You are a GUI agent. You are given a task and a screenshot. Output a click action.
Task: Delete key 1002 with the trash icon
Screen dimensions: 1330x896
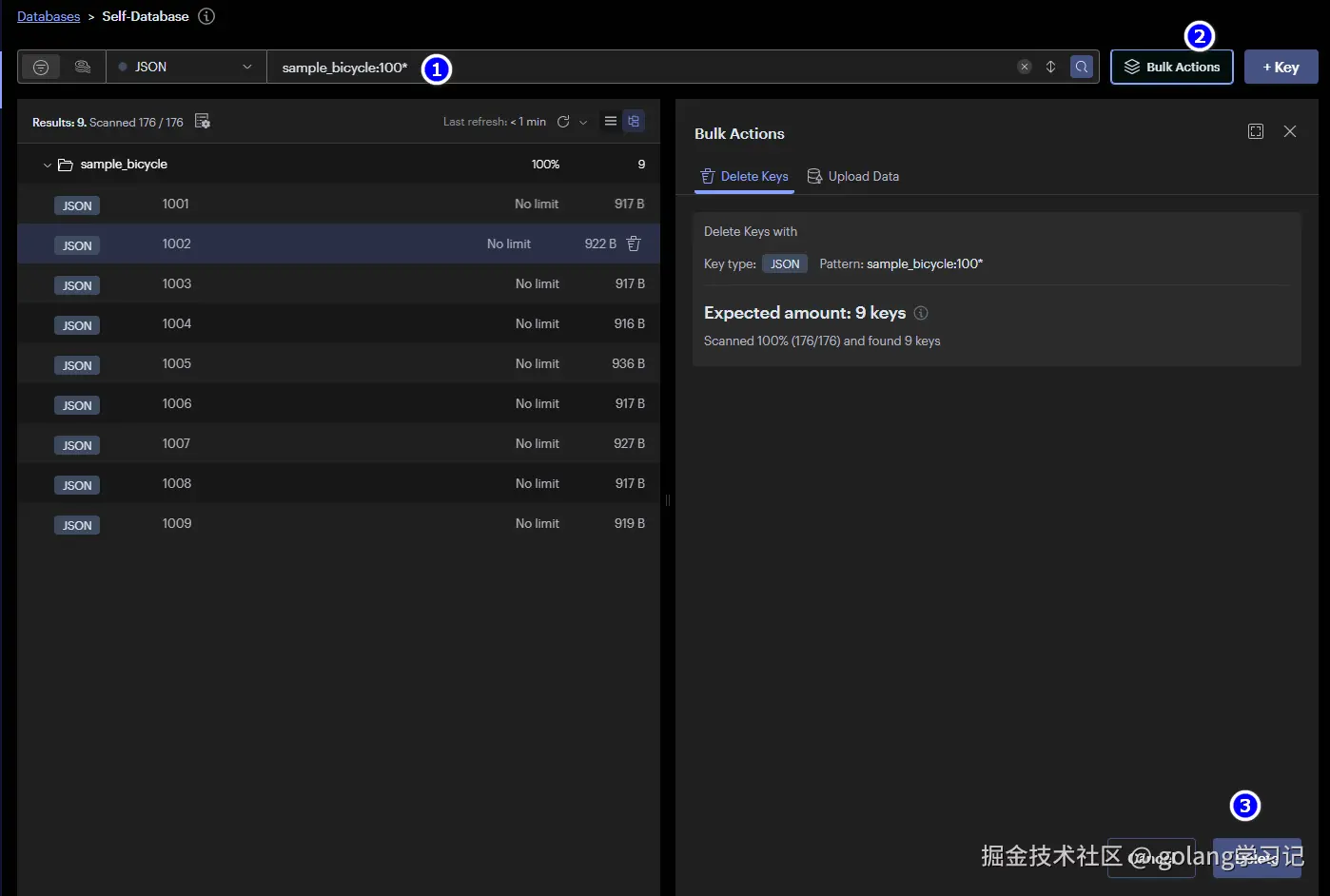coord(635,243)
